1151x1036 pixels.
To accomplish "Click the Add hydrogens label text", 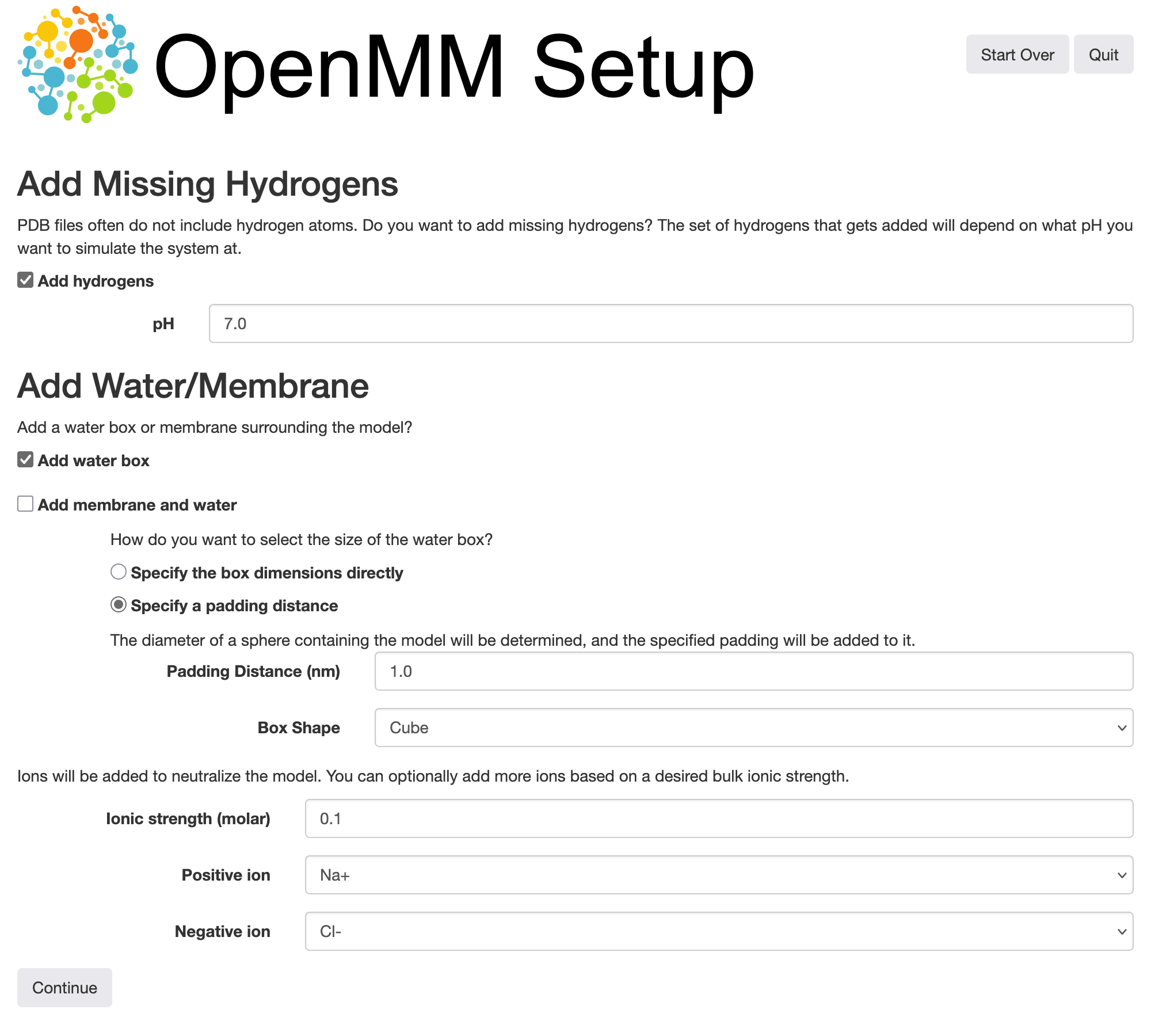I will click(x=96, y=281).
